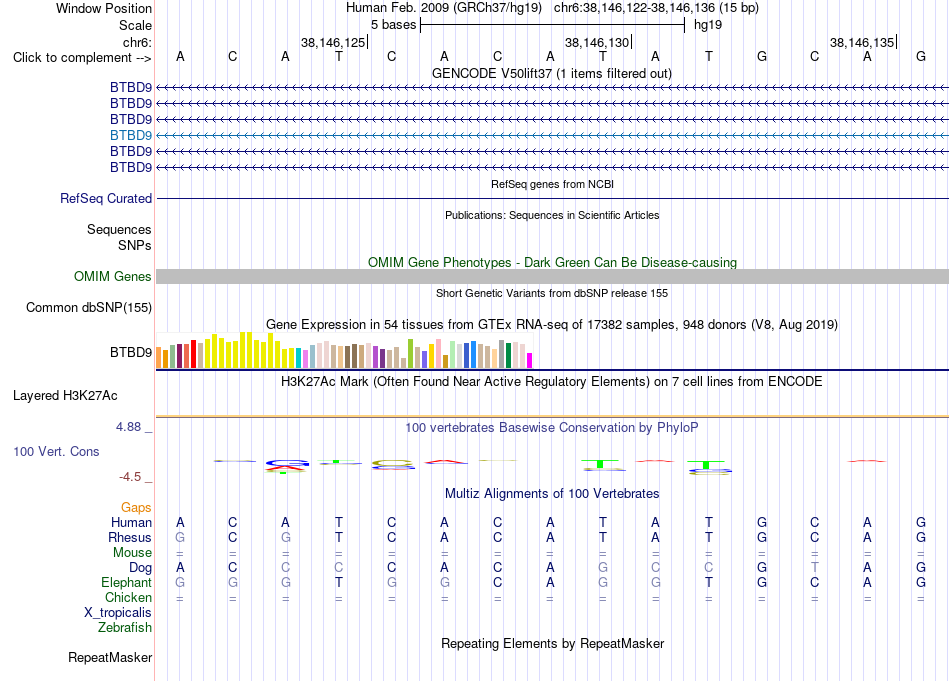Click the Layered H3K27Ac track label
Viewport: 950px width, 681px height.
pos(65,396)
